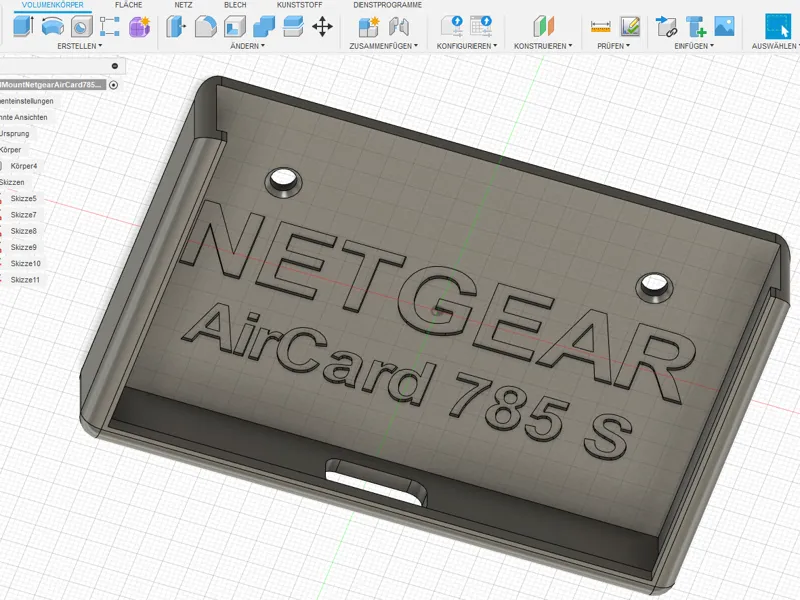This screenshot has height=600, width=800.
Task: Collapse the browser panel with round button
Action: (x=115, y=66)
